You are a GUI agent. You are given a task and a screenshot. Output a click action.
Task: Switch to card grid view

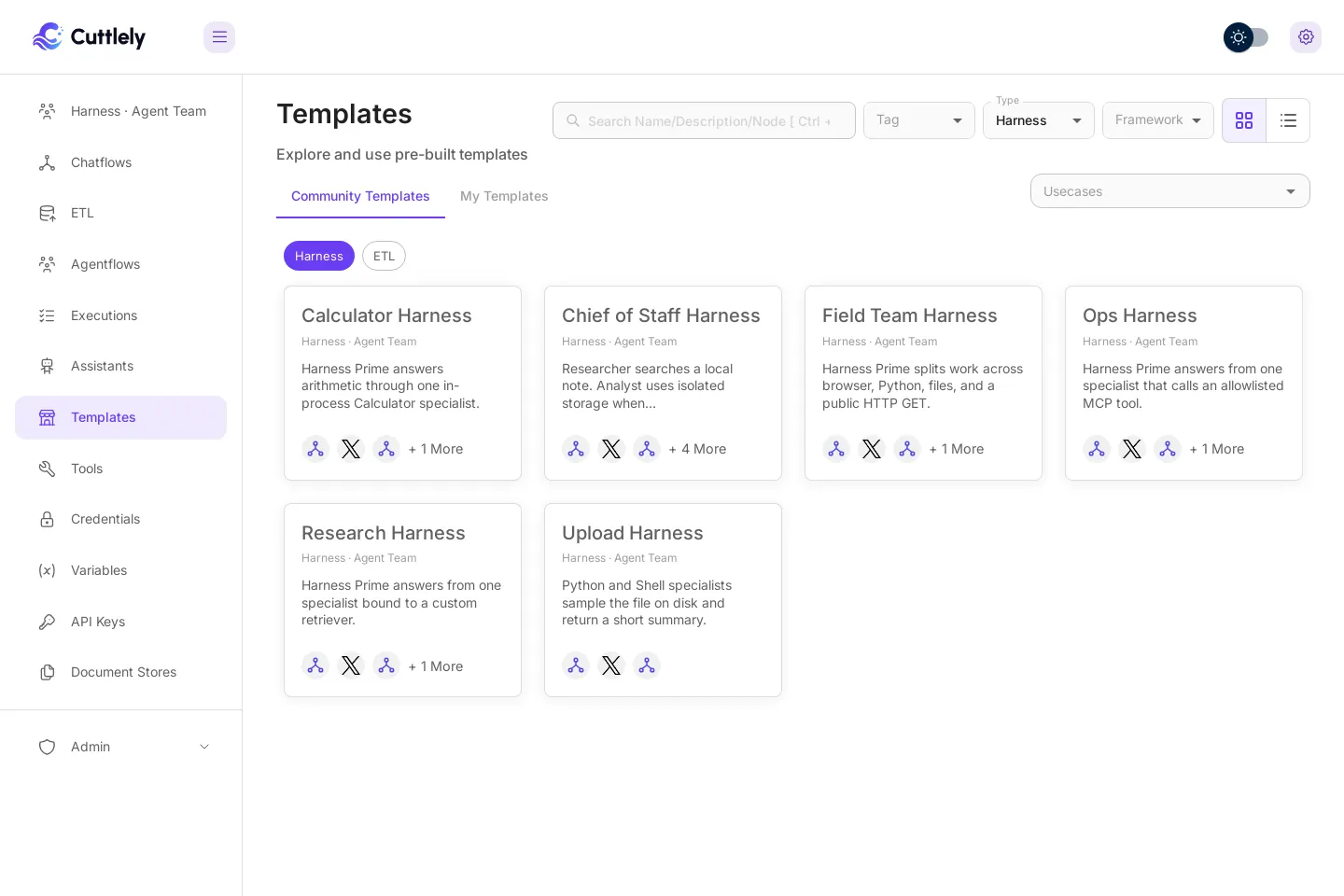tap(1244, 120)
